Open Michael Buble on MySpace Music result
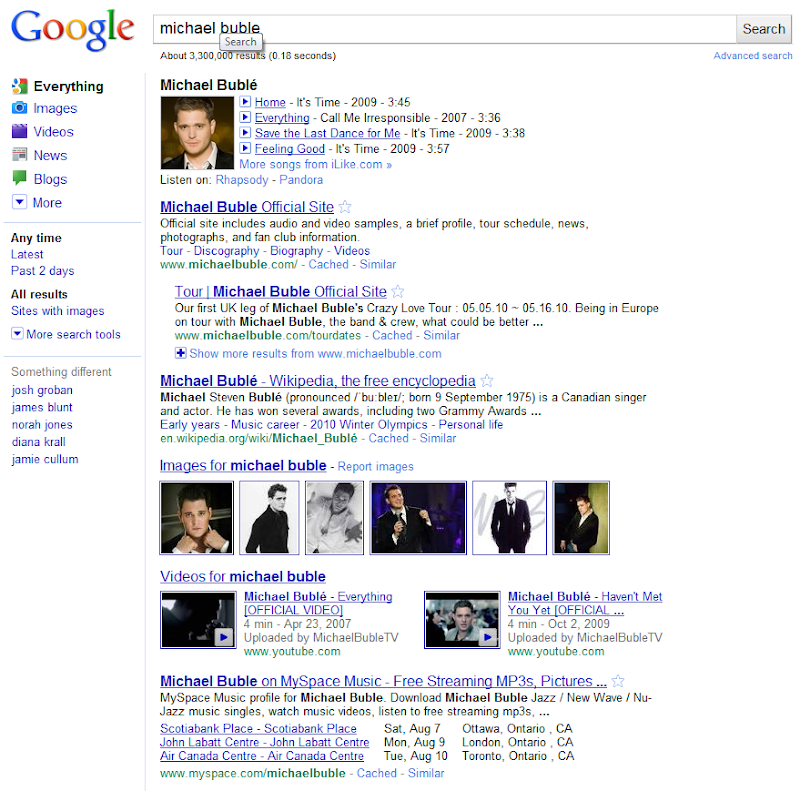This screenshot has height=791, width=800. (x=383, y=681)
